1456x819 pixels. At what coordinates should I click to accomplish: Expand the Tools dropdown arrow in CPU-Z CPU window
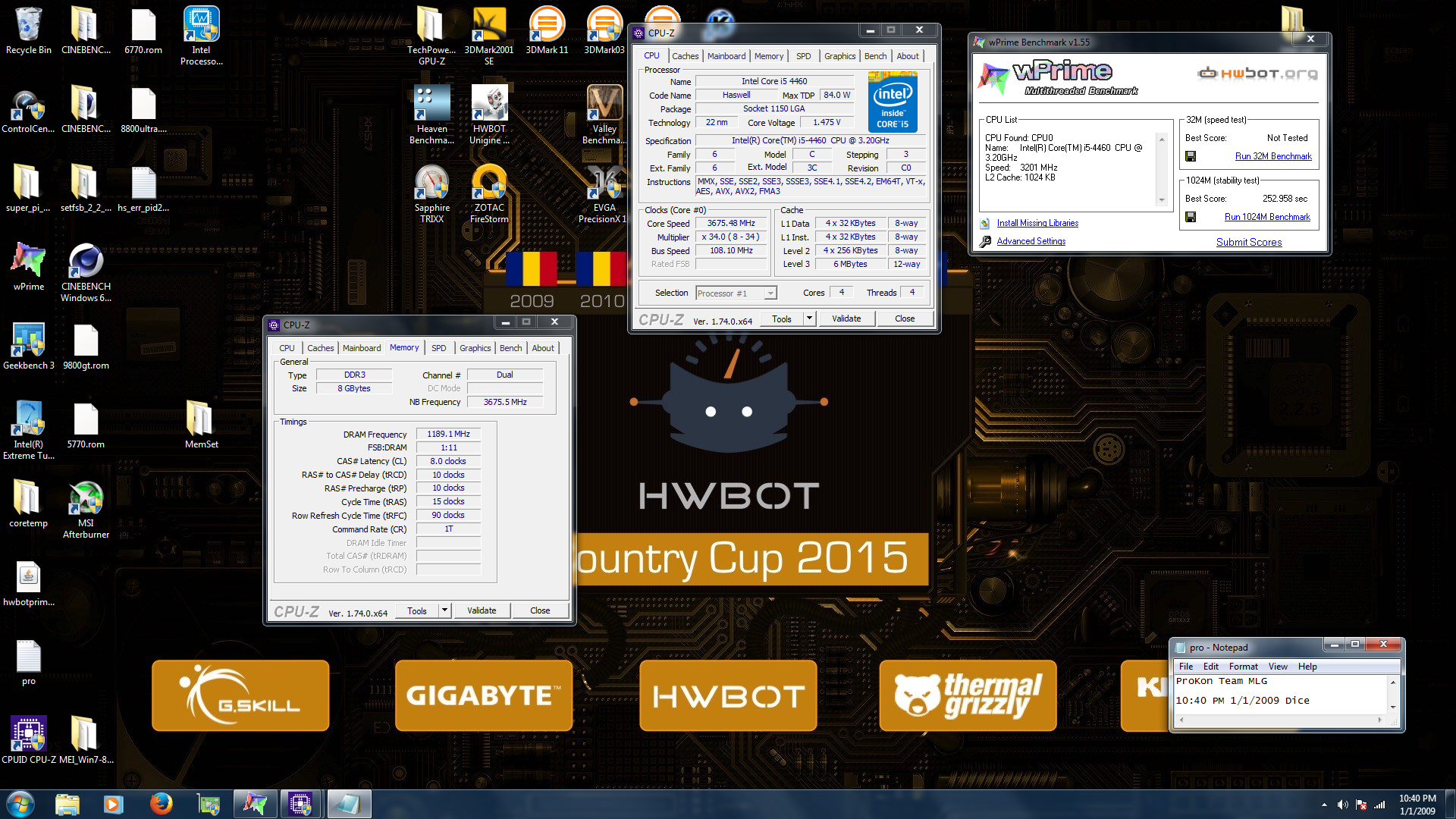(809, 318)
